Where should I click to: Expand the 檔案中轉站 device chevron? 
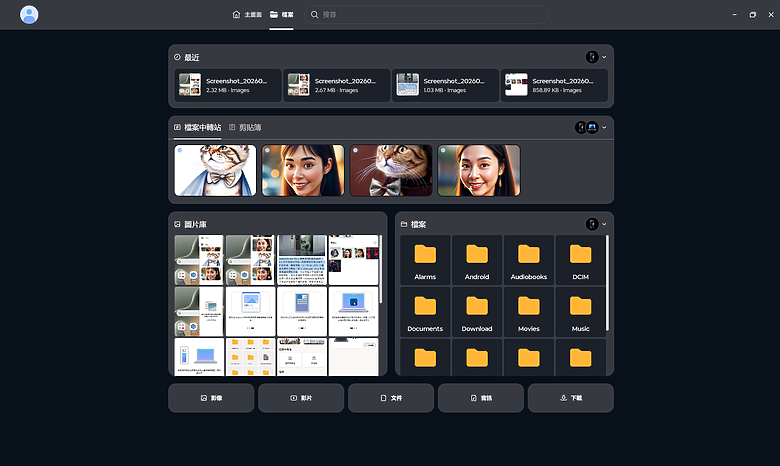604,127
